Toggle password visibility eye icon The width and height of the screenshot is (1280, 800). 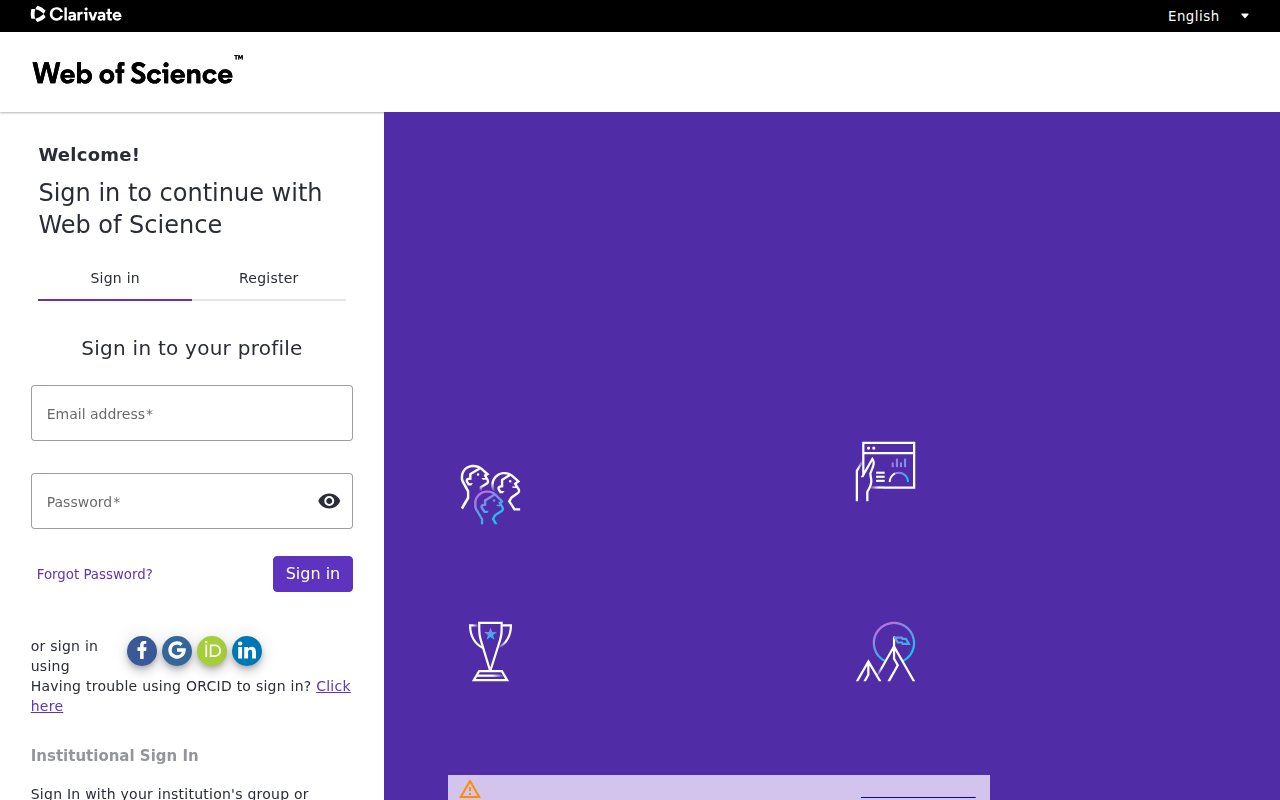coord(329,501)
